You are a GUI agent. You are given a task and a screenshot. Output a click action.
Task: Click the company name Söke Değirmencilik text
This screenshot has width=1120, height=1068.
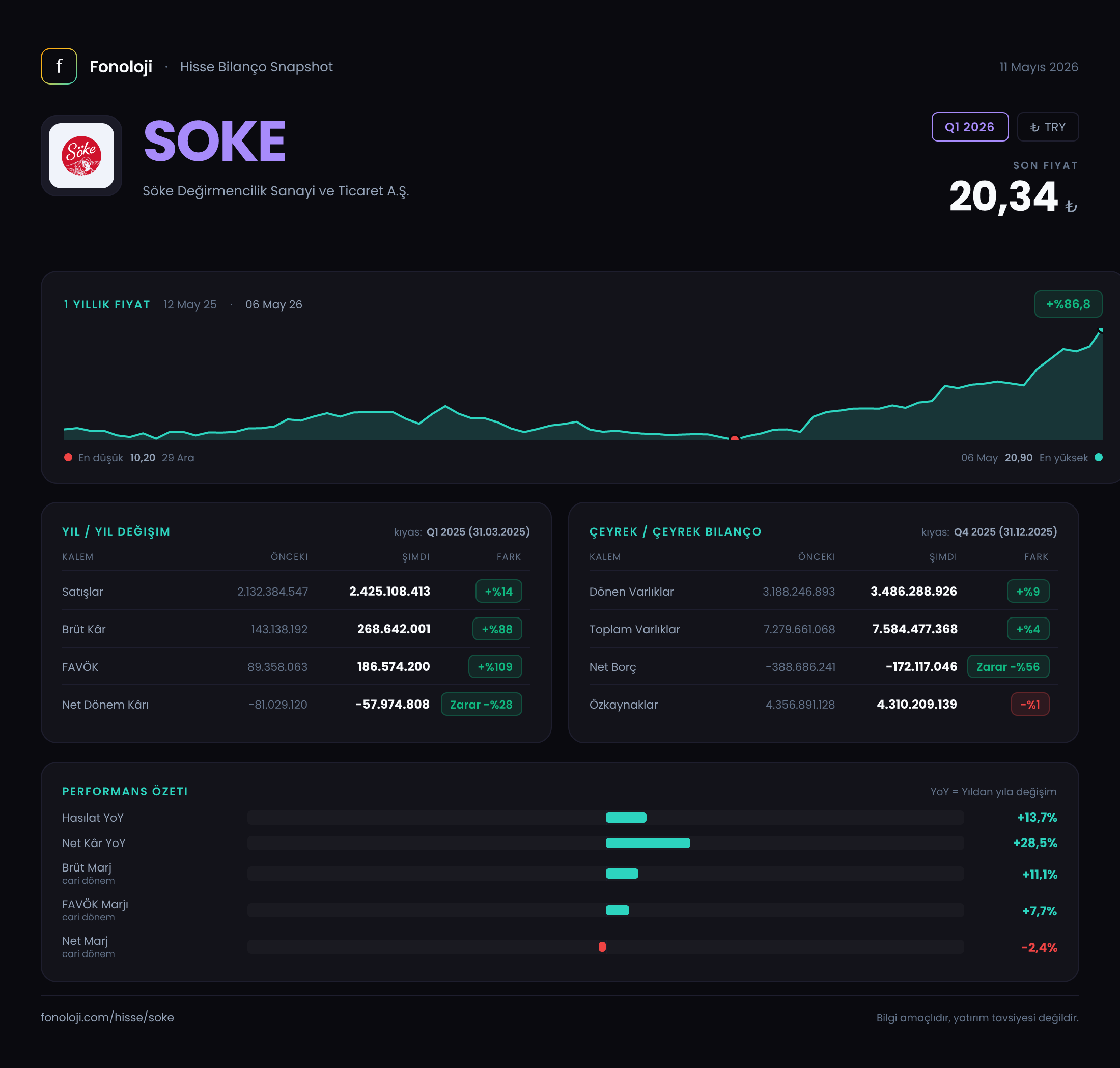coord(275,191)
